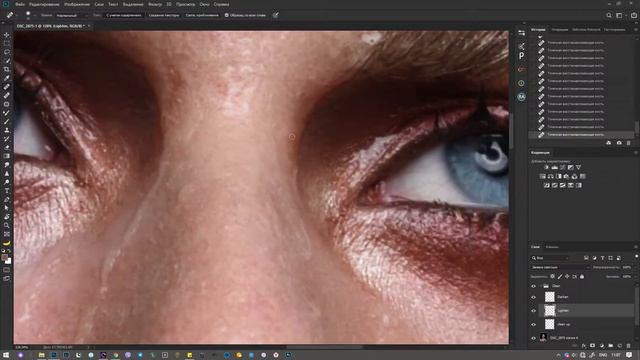
Task: Toggle lock all for layer
Action: 582,276
